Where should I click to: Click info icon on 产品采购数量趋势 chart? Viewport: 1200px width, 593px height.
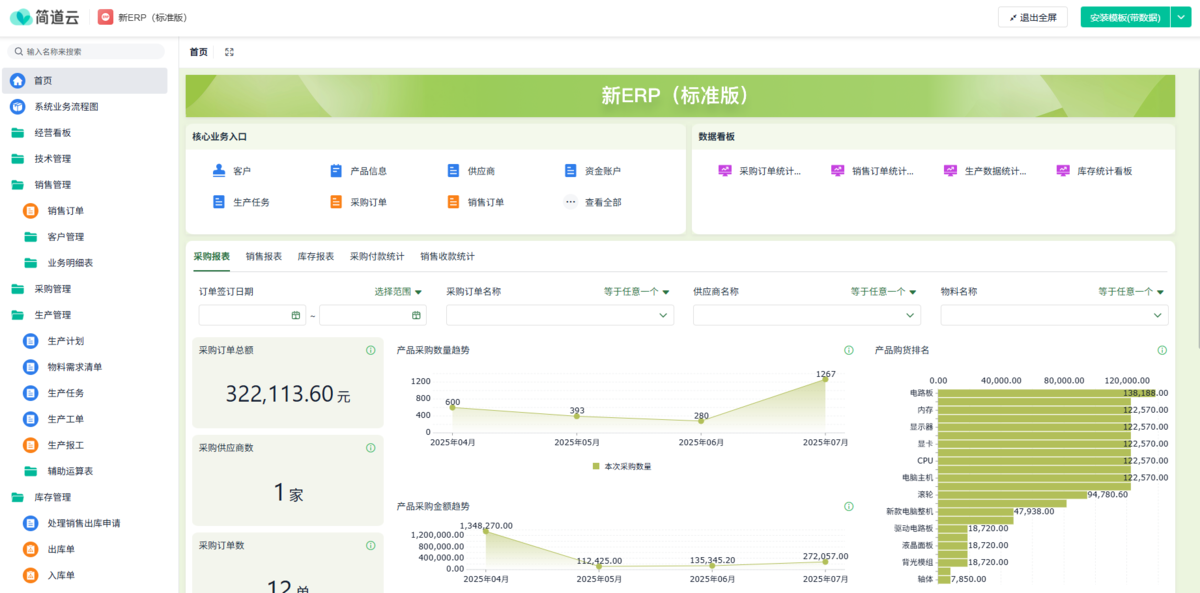click(x=849, y=350)
